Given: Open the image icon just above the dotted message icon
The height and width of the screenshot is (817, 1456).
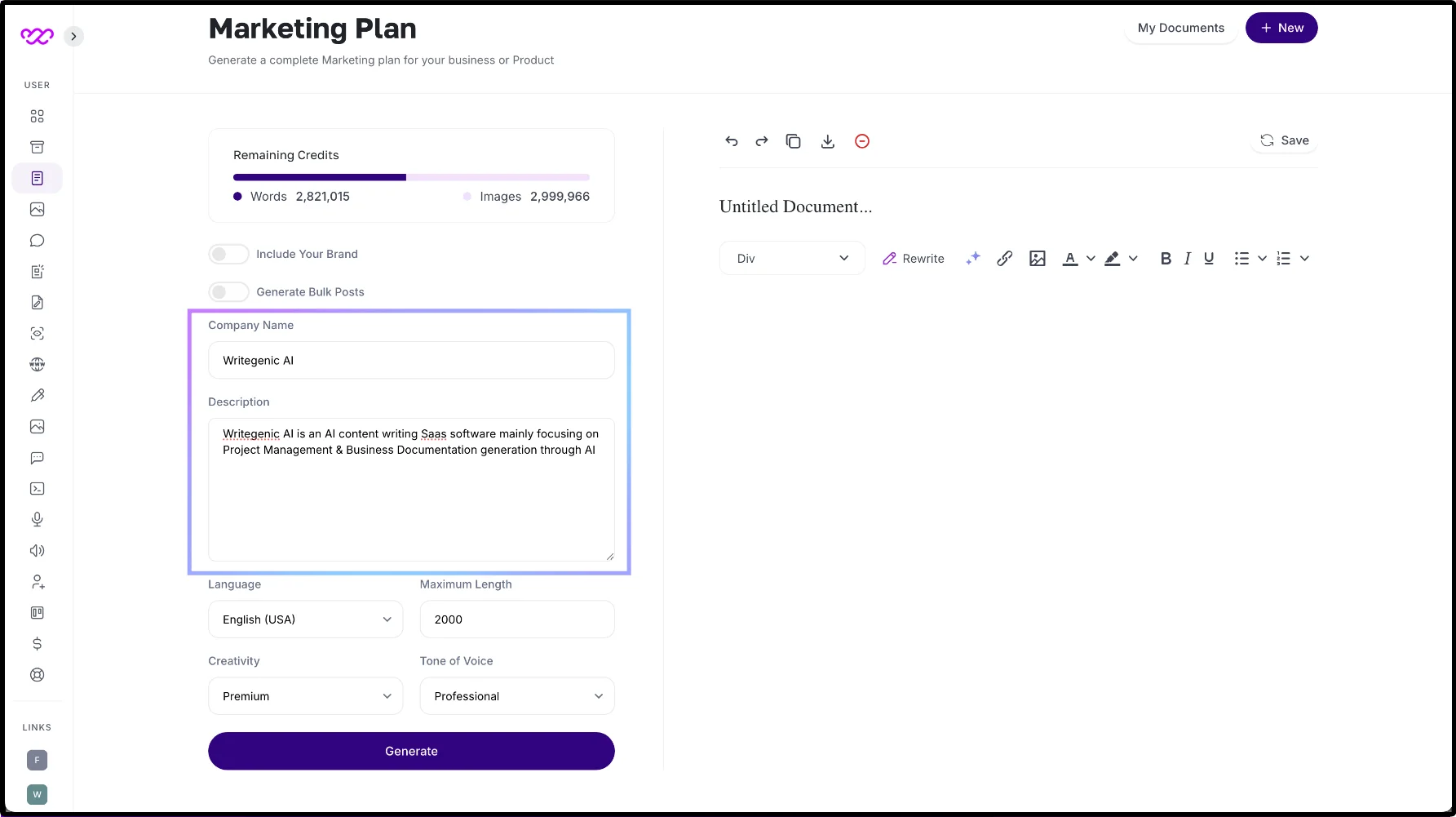Looking at the screenshot, I should (37, 426).
